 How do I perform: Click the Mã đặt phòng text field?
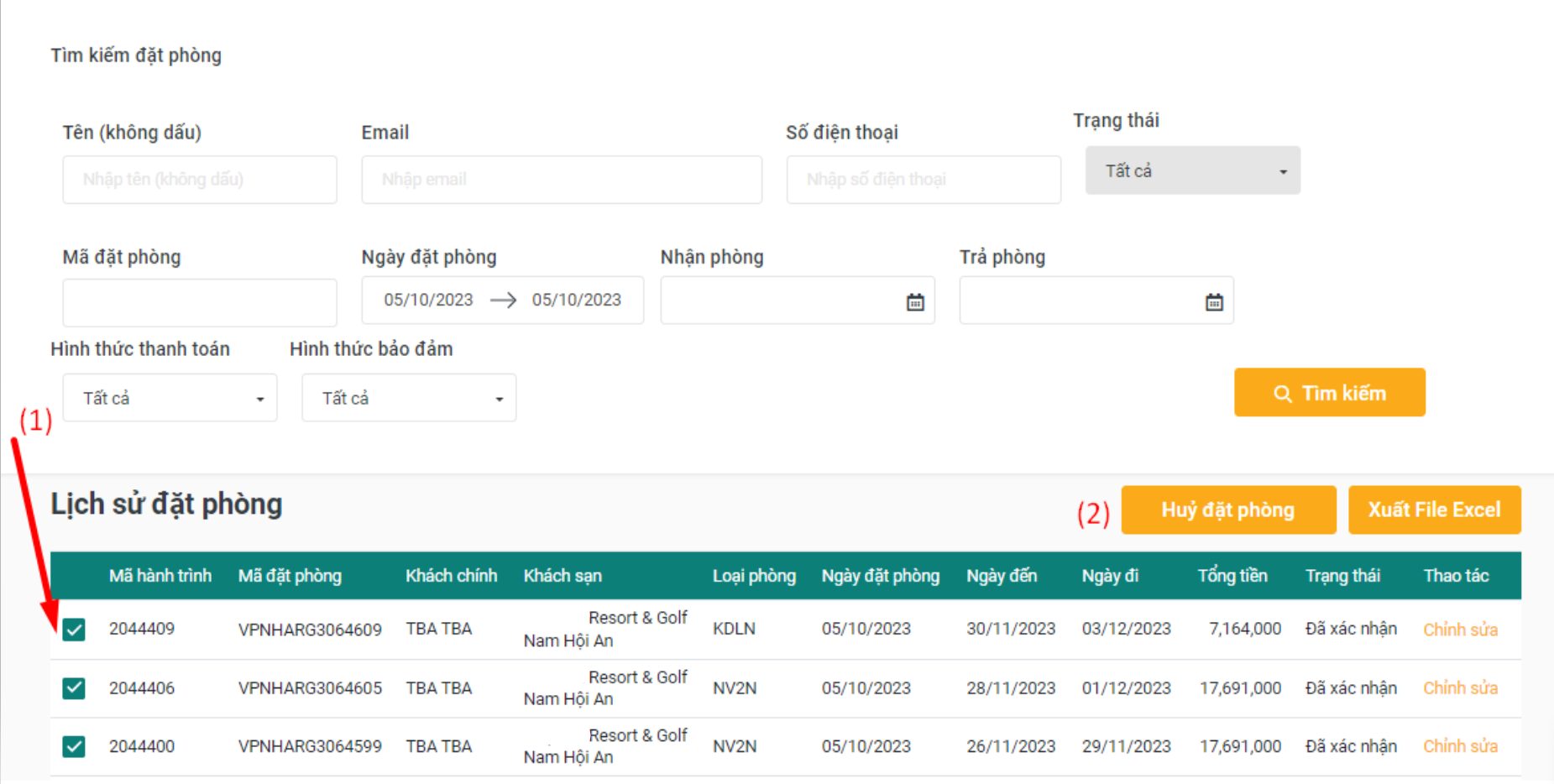pyautogui.click(x=200, y=302)
